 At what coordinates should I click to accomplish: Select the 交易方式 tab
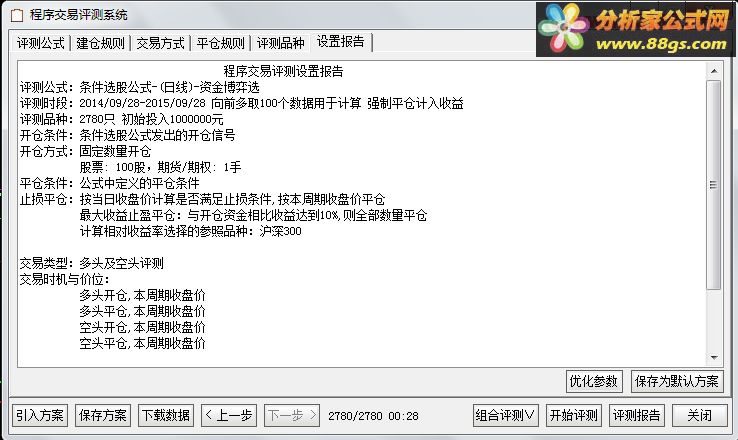(x=160, y=43)
